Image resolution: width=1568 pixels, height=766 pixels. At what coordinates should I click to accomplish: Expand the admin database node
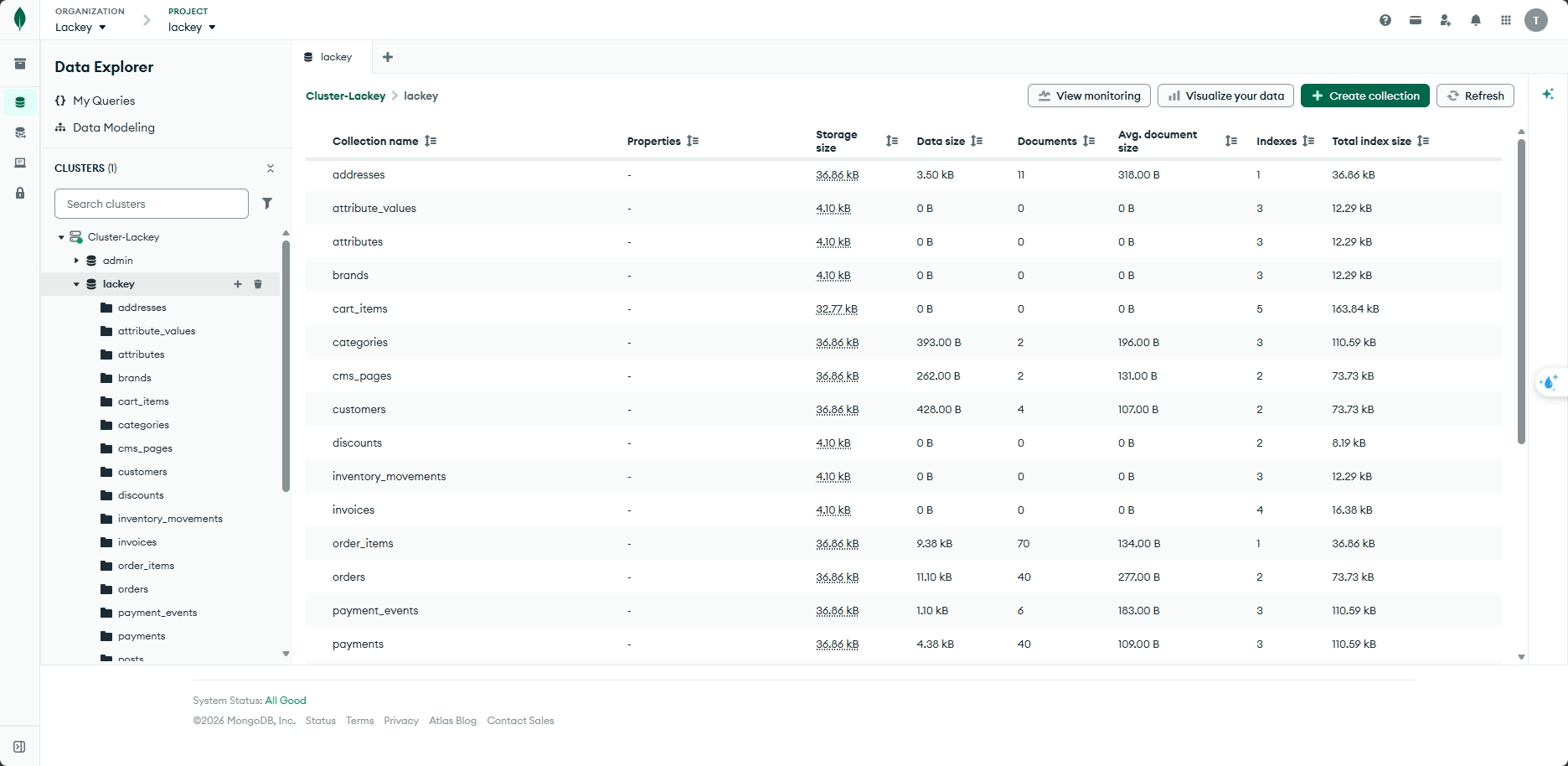pyautogui.click(x=76, y=261)
